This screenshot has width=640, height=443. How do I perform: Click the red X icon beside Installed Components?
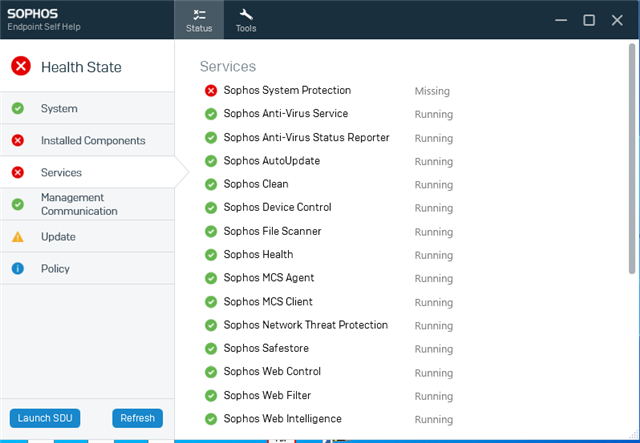[18, 140]
